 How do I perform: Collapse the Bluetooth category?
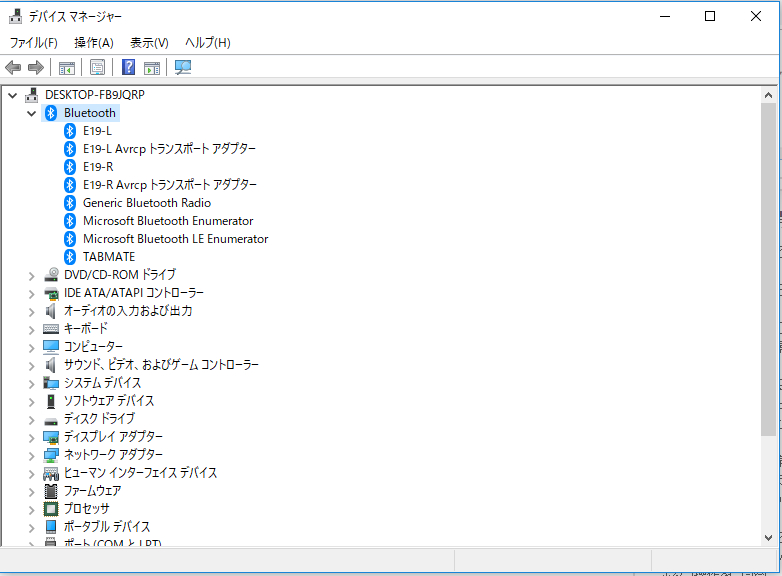click(x=31, y=113)
